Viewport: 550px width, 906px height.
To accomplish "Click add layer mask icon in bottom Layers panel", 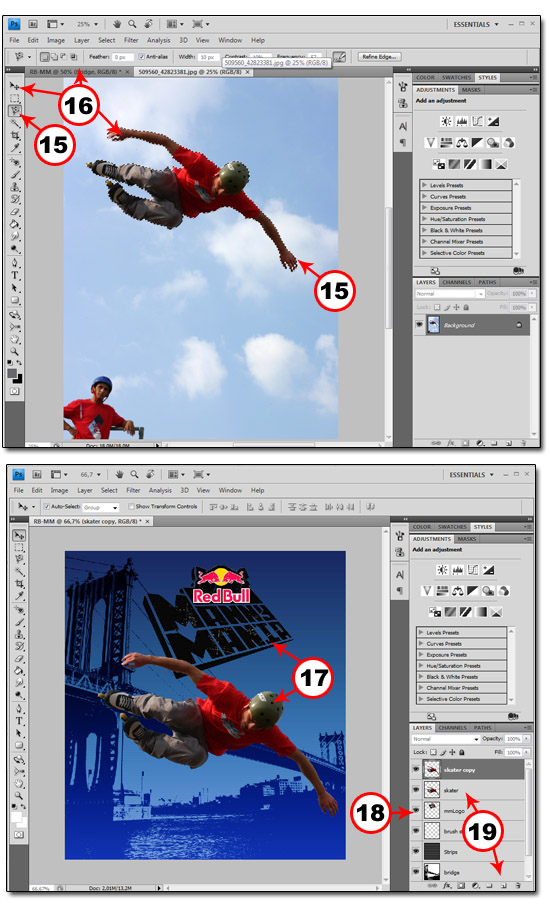I will pyautogui.click(x=461, y=885).
